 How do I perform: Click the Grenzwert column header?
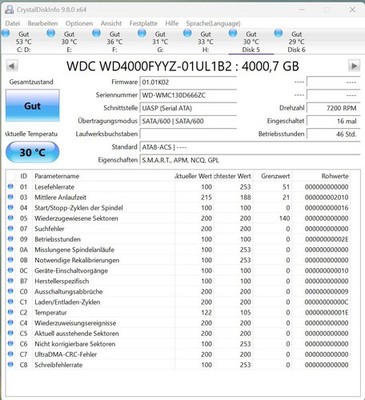pyautogui.click(x=272, y=176)
